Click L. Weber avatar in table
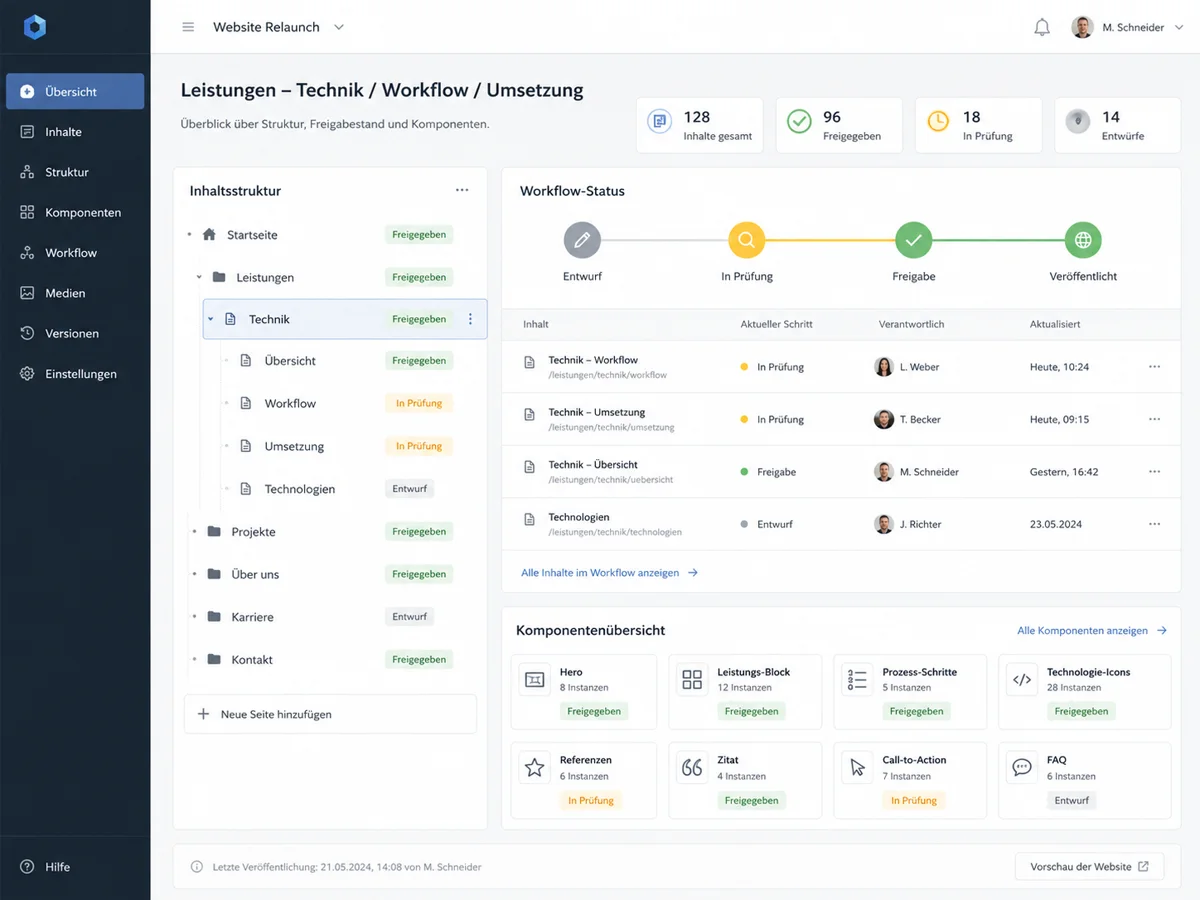Image resolution: width=1200 pixels, height=900 pixels. (x=884, y=367)
